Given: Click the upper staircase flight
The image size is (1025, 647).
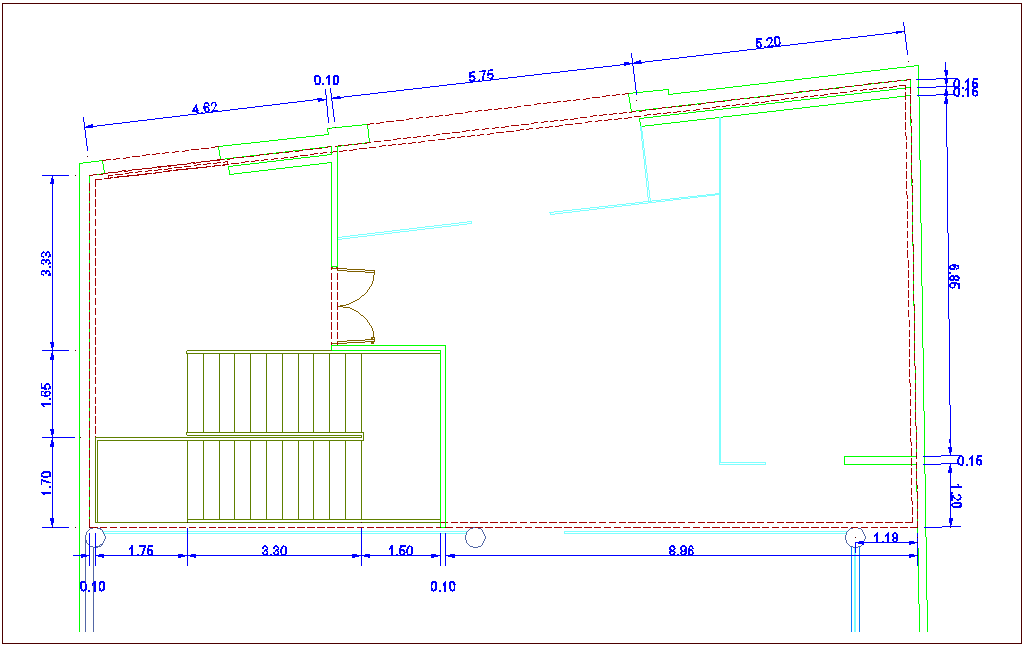Looking at the screenshot, I should (274, 391).
